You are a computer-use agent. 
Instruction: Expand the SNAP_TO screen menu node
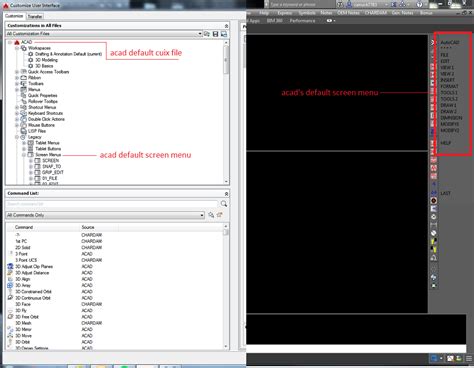click(31, 167)
